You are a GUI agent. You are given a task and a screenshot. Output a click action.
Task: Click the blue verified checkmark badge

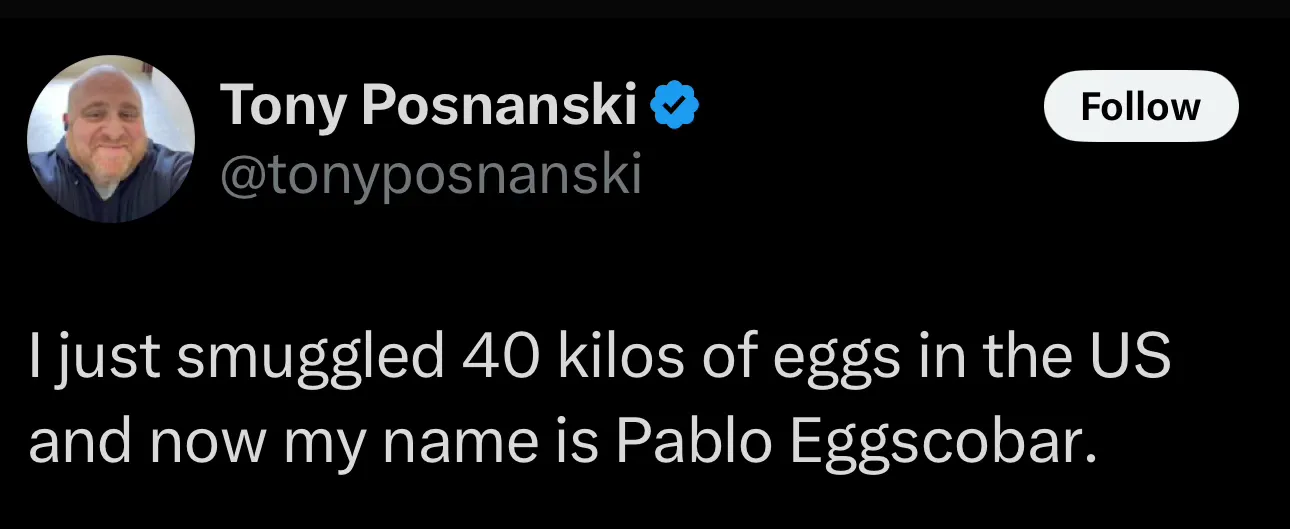[675, 106]
